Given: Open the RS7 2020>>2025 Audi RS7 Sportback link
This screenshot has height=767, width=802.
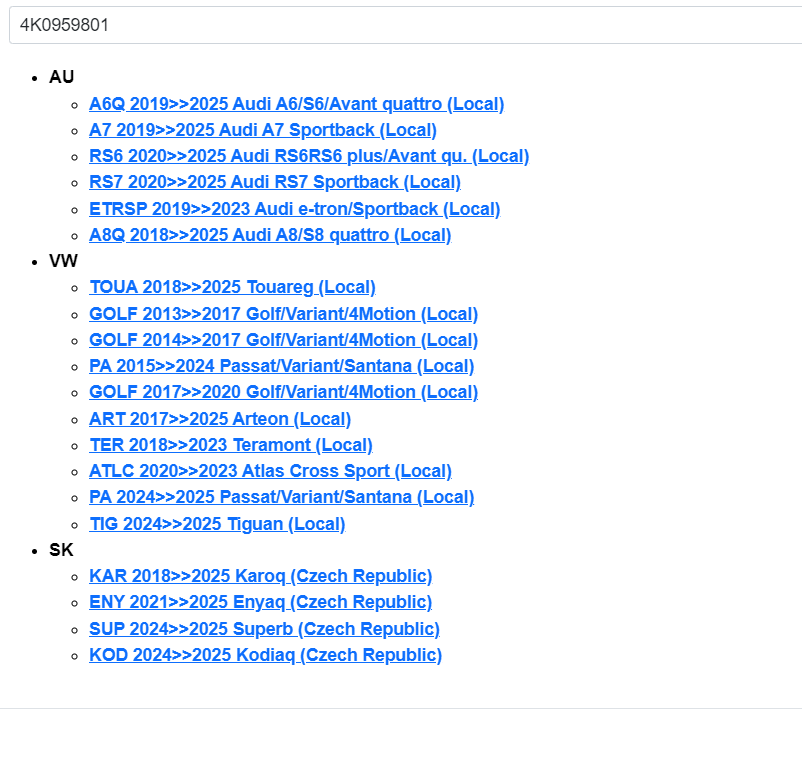Looking at the screenshot, I should pos(274,182).
